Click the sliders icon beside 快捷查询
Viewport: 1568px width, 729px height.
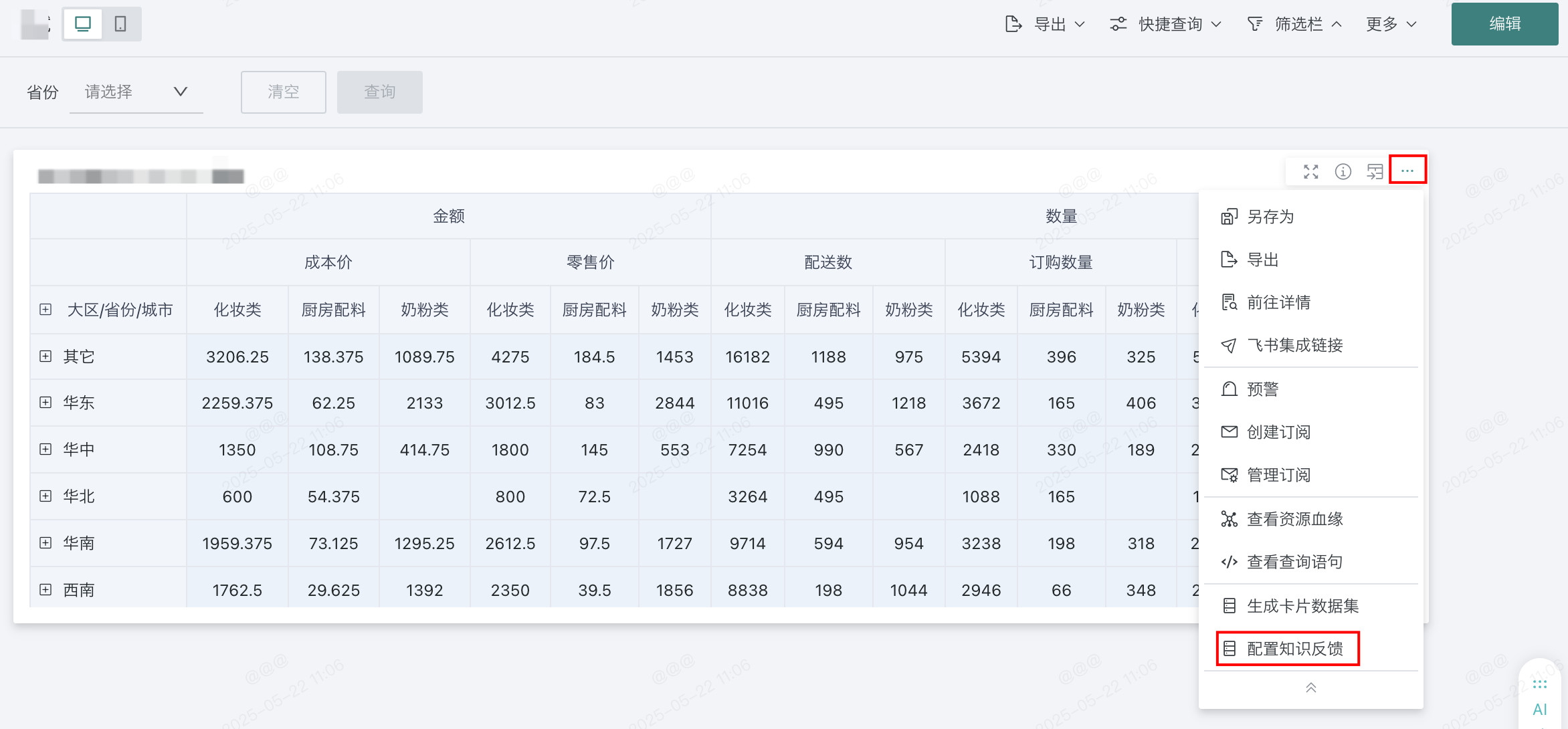click(1118, 24)
